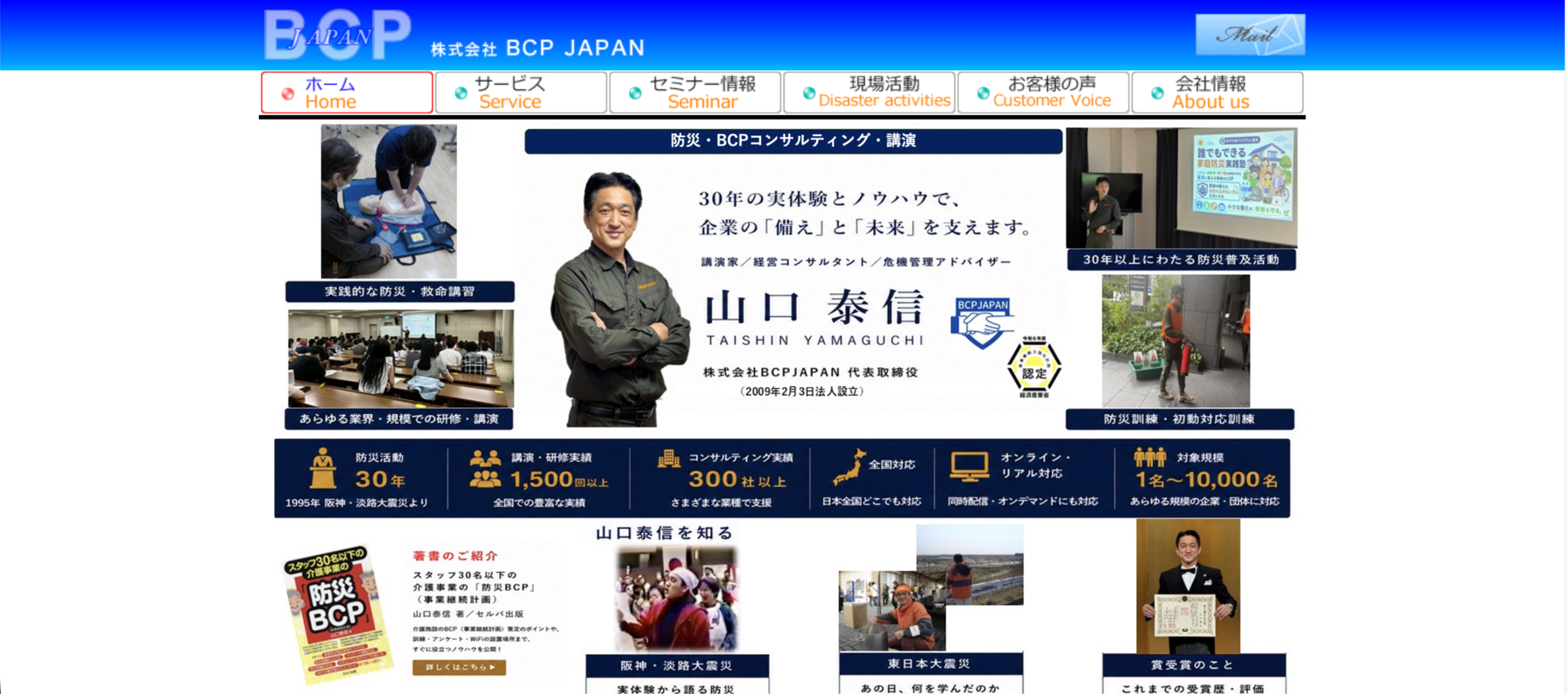This screenshot has width=1568, height=694.
Task: Click the （2009年2月3日法人設立） text
Action: coord(802,392)
